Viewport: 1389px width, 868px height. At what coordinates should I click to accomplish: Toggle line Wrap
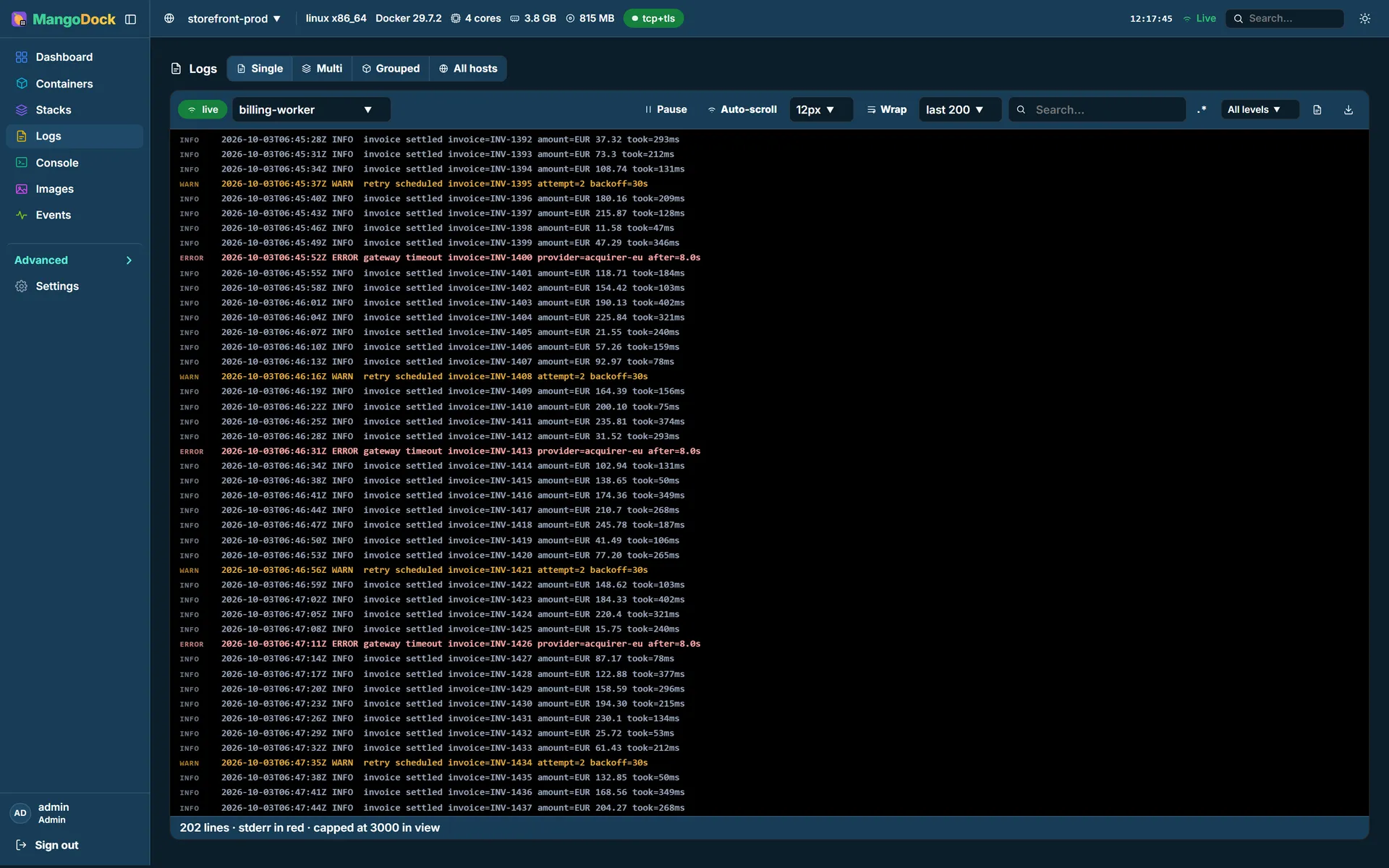tap(887, 110)
